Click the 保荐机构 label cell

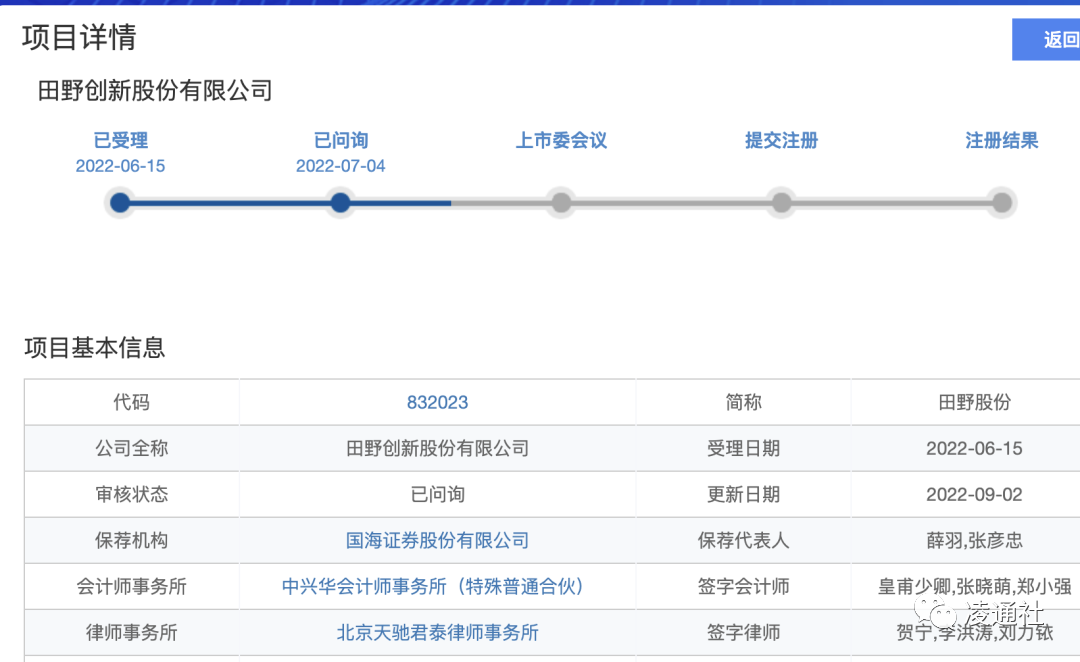[x=132, y=541]
